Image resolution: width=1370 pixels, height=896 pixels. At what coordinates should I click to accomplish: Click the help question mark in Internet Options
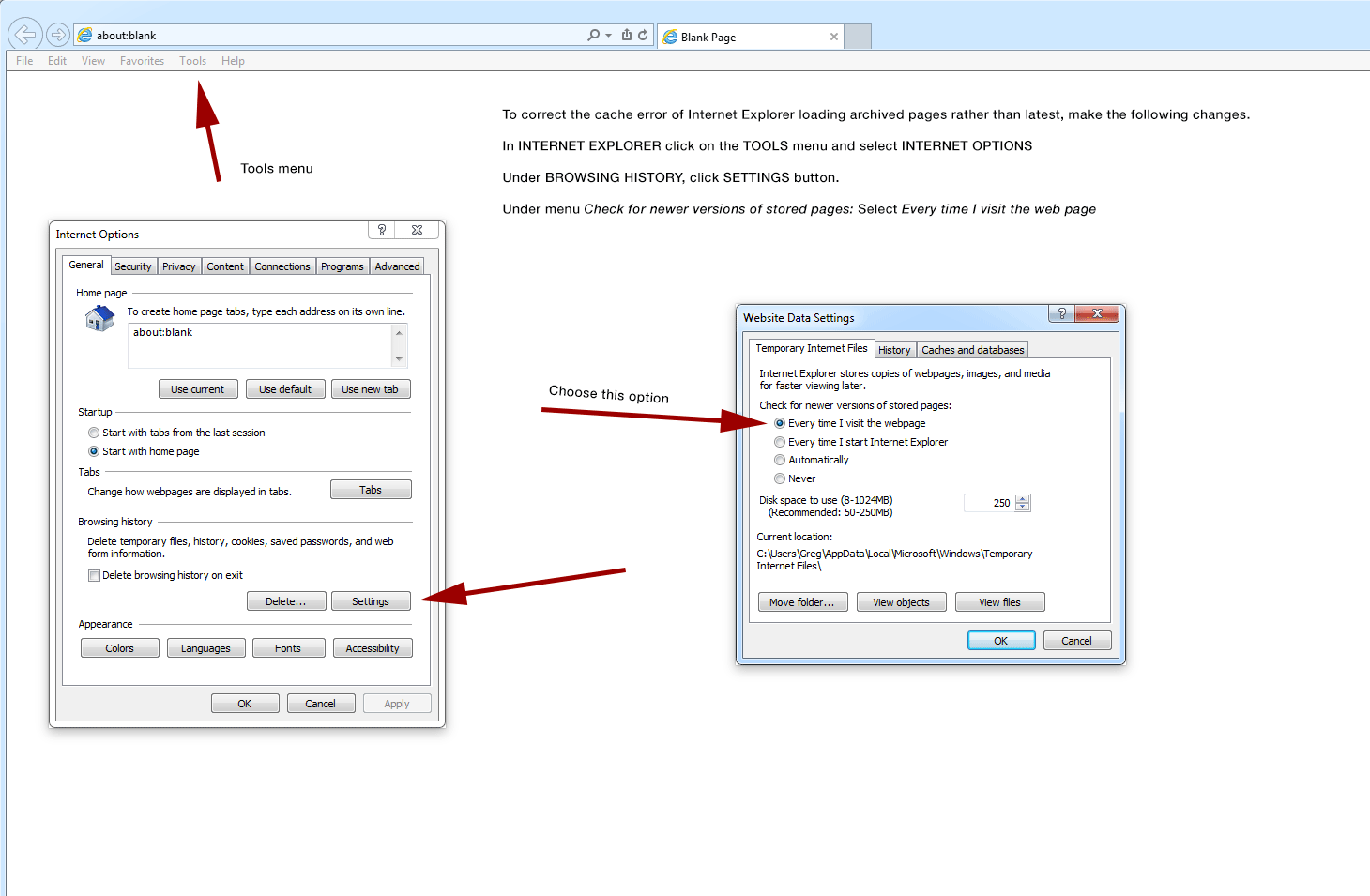(381, 230)
